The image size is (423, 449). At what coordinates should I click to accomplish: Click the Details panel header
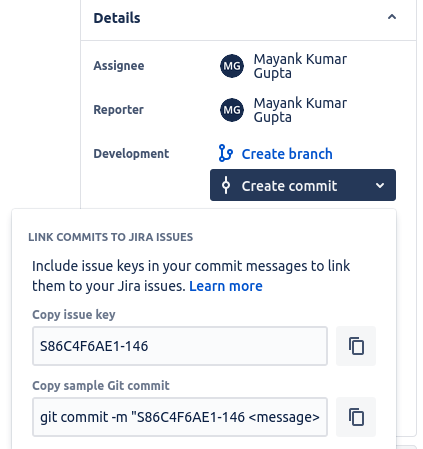[x=248, y=18]
